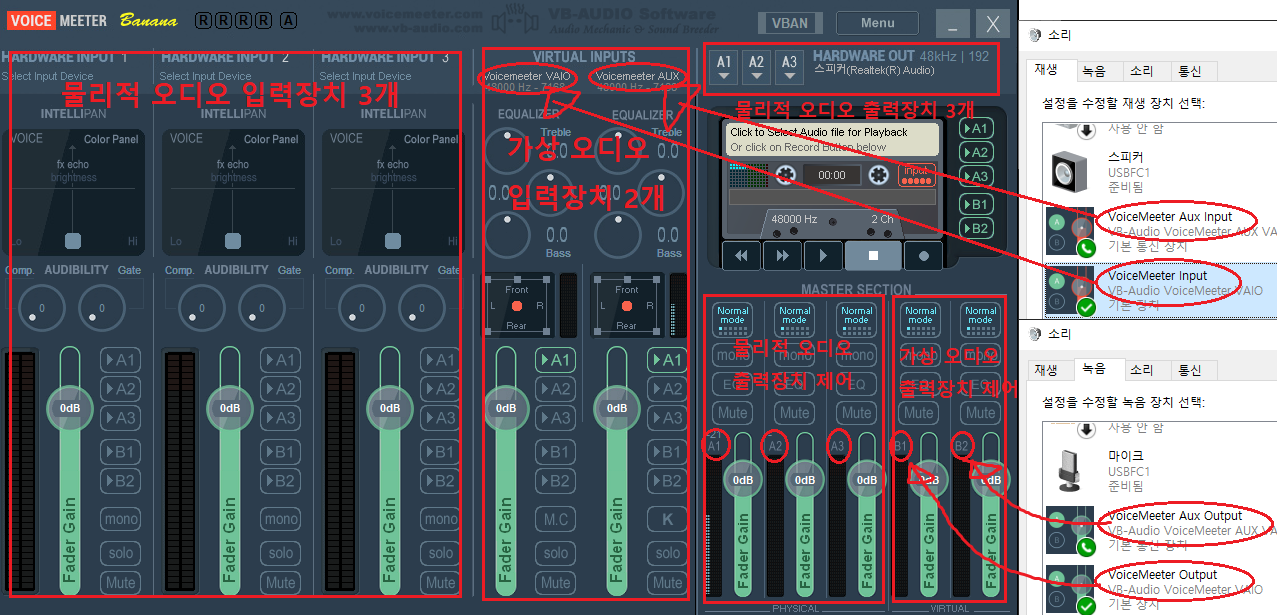Stop the cassette recorder
Viewport: 1277px width, 615px height.
873,256
